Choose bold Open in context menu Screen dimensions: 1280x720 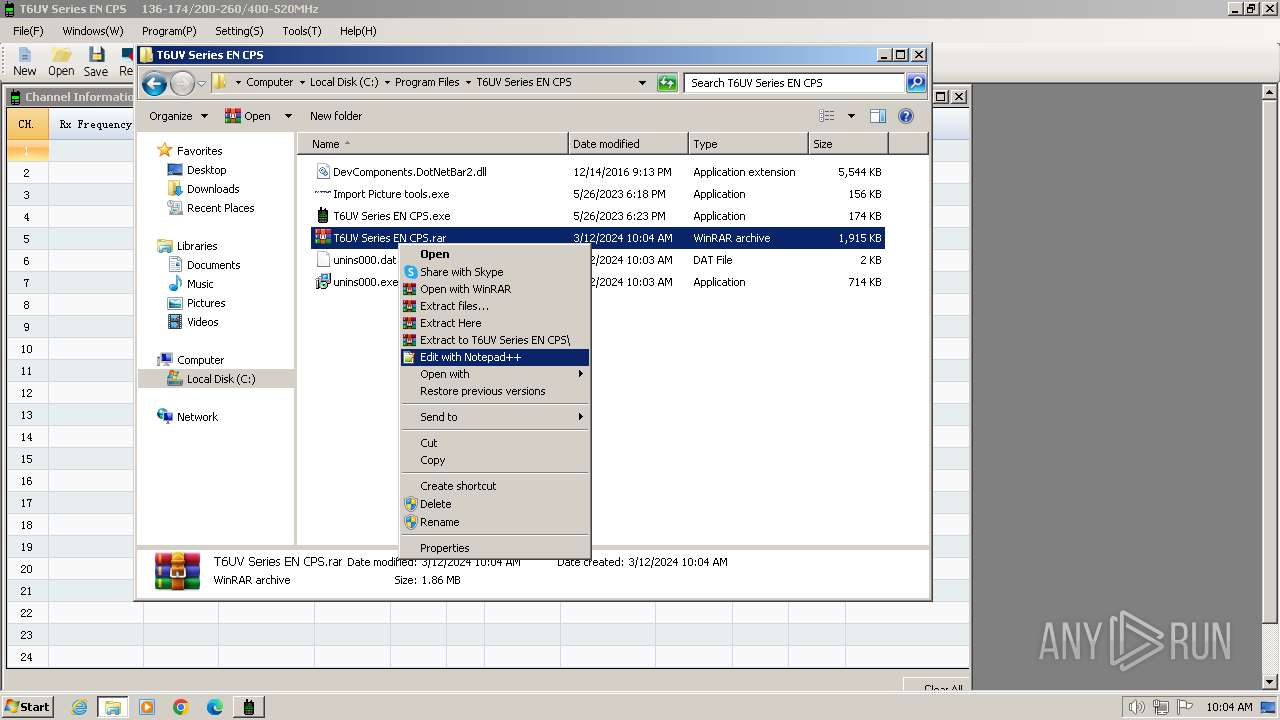pos(495,254)
